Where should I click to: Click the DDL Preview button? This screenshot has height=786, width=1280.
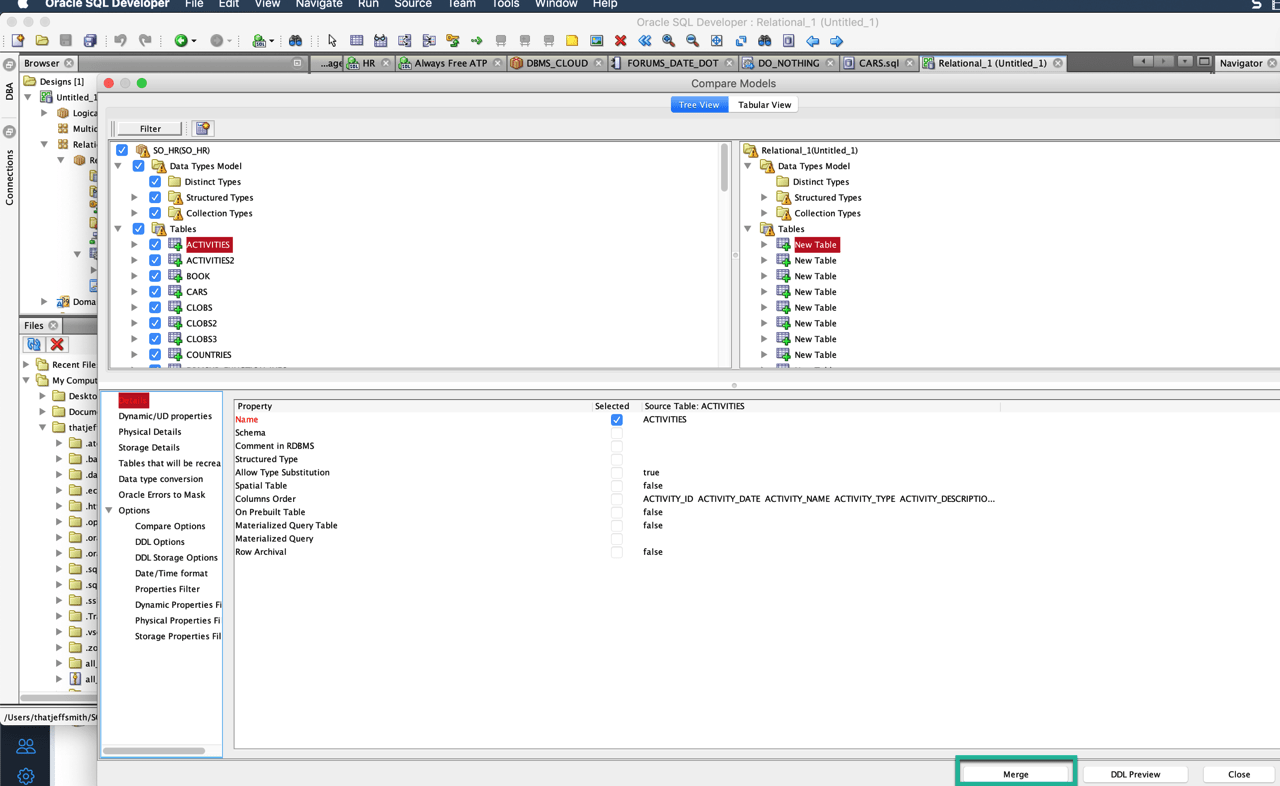point(1135,773)
